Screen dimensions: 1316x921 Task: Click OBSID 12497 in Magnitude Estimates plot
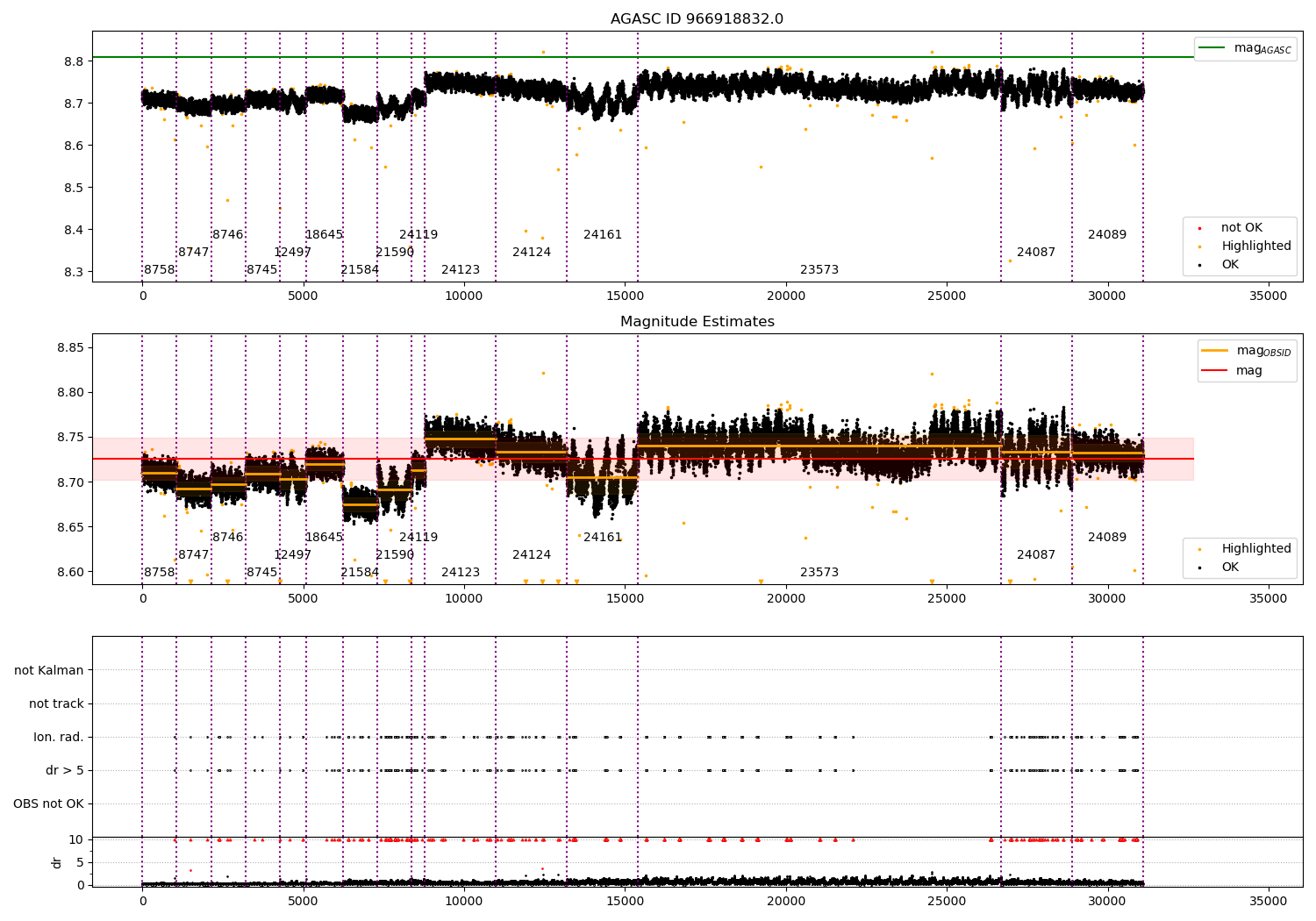pos(293,555)
